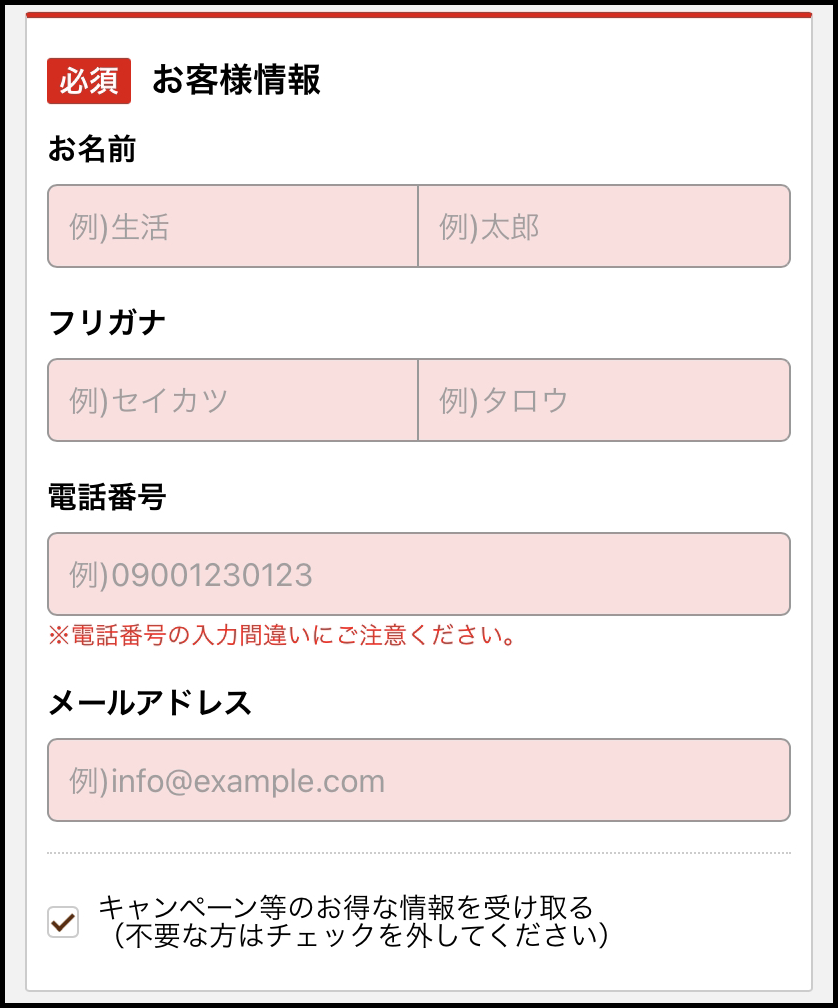Click the red 必須 badge

click(89, 81)
